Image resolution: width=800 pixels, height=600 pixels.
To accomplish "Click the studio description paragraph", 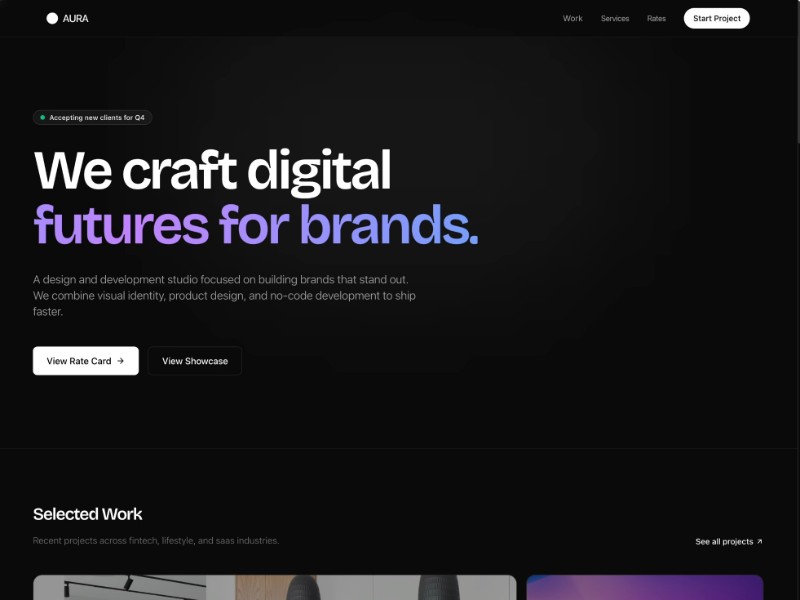I will [224, 295].
